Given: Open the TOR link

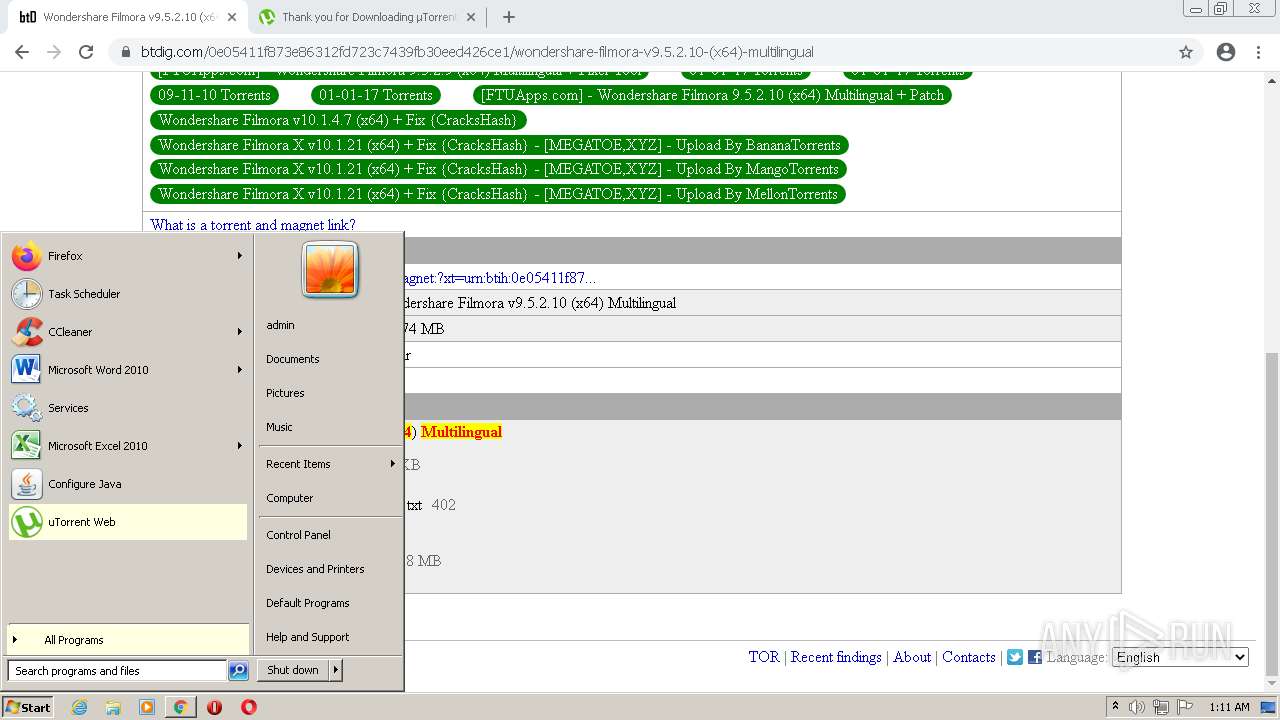Looking at the screenshot, I should [x=764, y=657].
